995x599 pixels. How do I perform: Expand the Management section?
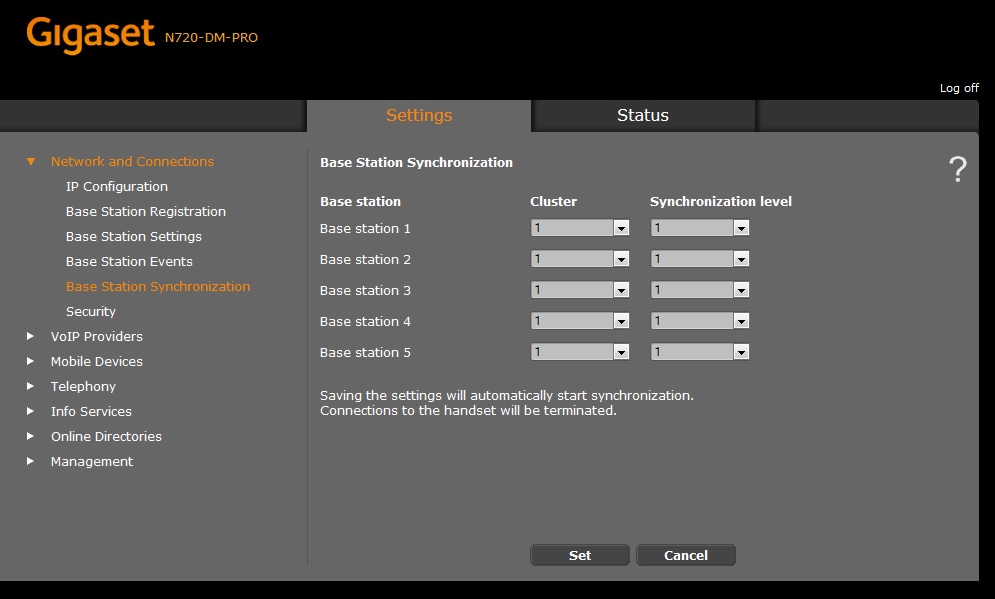[x=31, y=461]
